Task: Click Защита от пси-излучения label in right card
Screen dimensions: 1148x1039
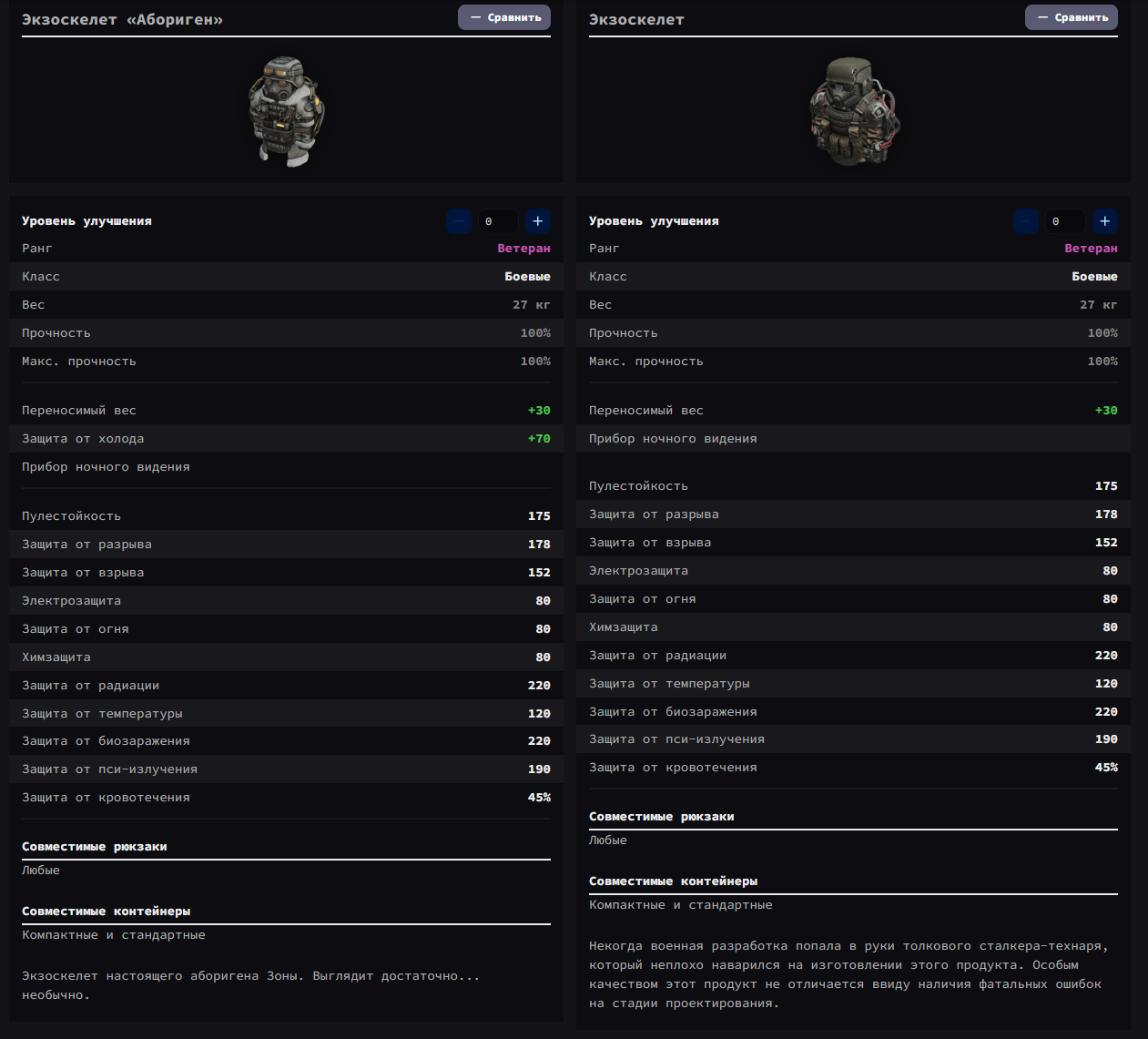Action: (676, 739)
